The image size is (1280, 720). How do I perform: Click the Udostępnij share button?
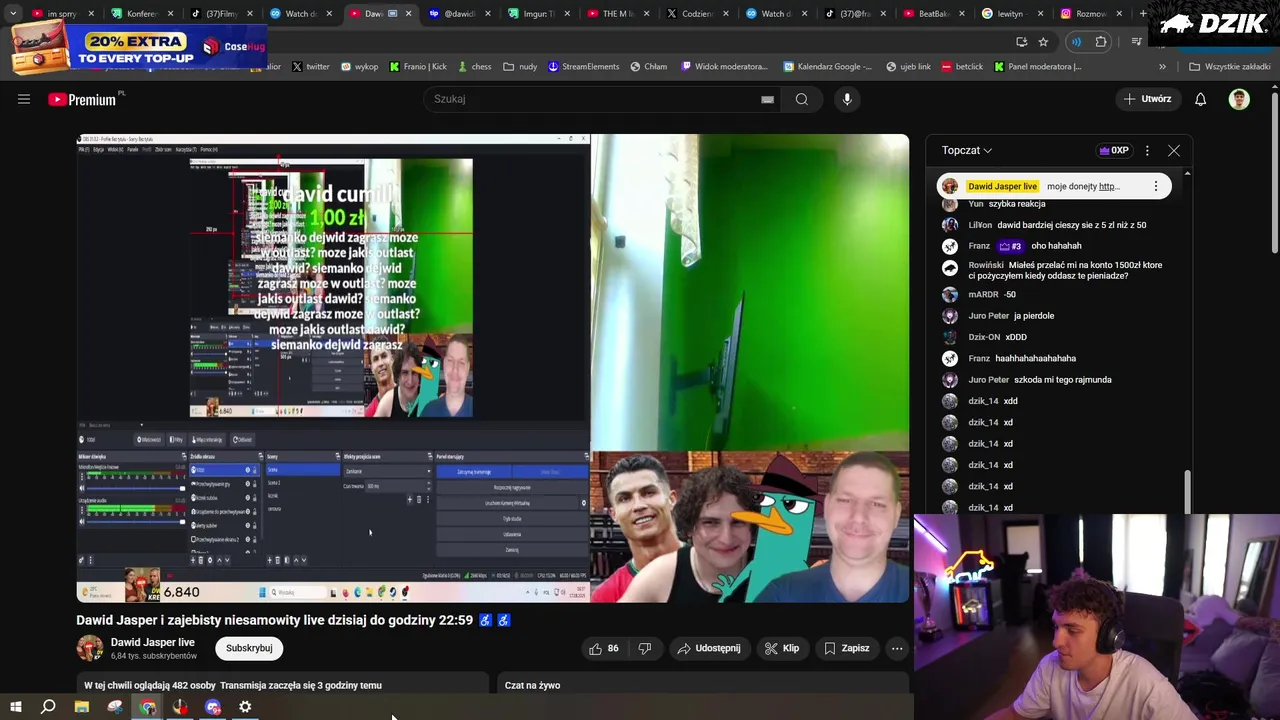pyautogui.click(x=709, y=648)
